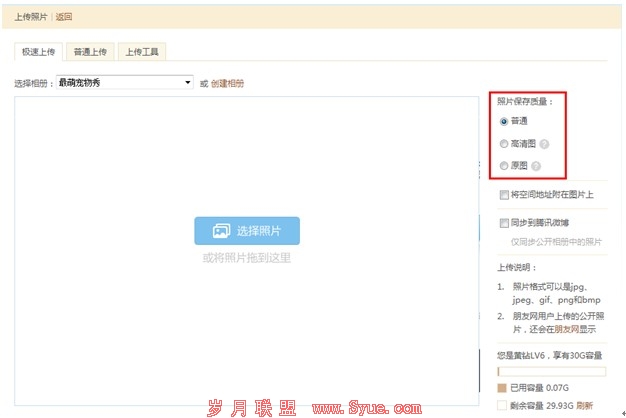Click the 选择照片 button
Screen dimensions: 626x418
pos(247,231)
